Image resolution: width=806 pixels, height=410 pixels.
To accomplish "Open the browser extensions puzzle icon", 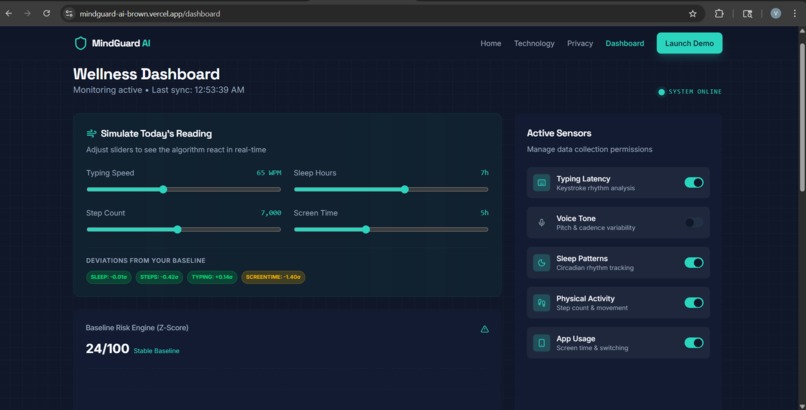I will pos(719,14).
